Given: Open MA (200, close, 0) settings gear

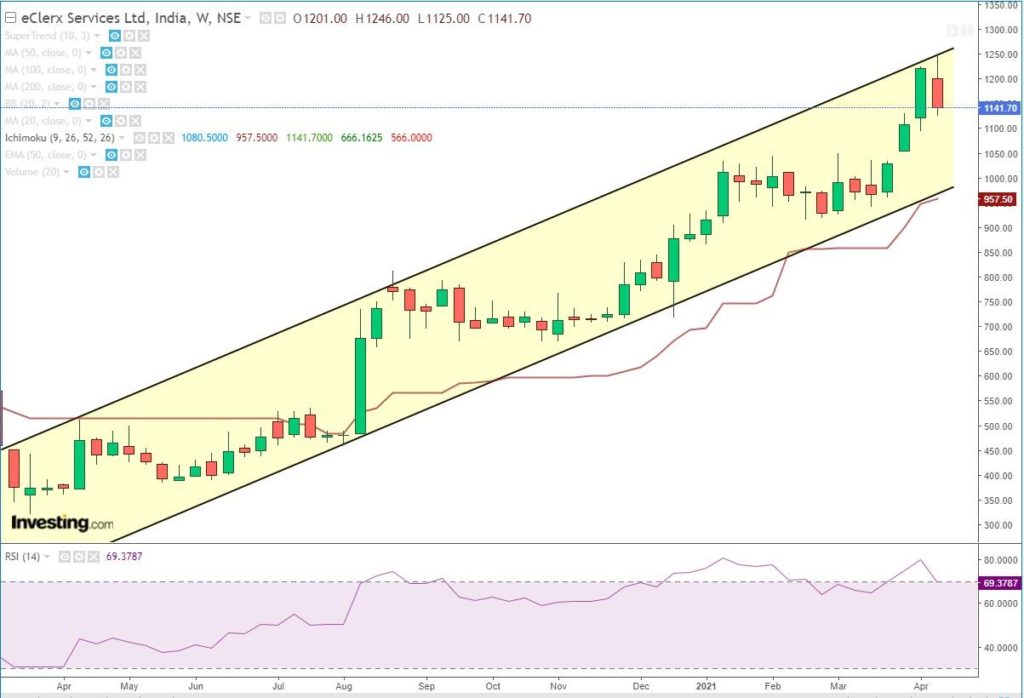Looking at the screenshot, I should (x=126, y=87).
